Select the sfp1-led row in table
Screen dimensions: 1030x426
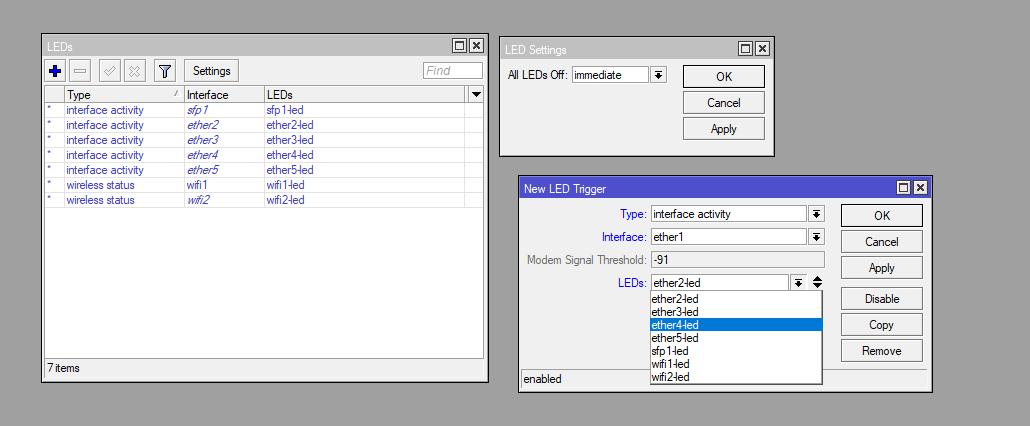pos(264,110)
